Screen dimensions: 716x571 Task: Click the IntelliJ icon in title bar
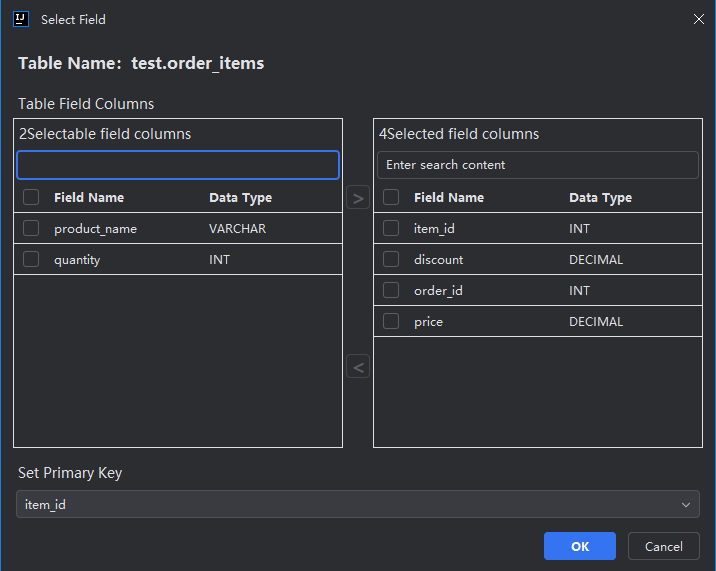[x=21, y=19]
